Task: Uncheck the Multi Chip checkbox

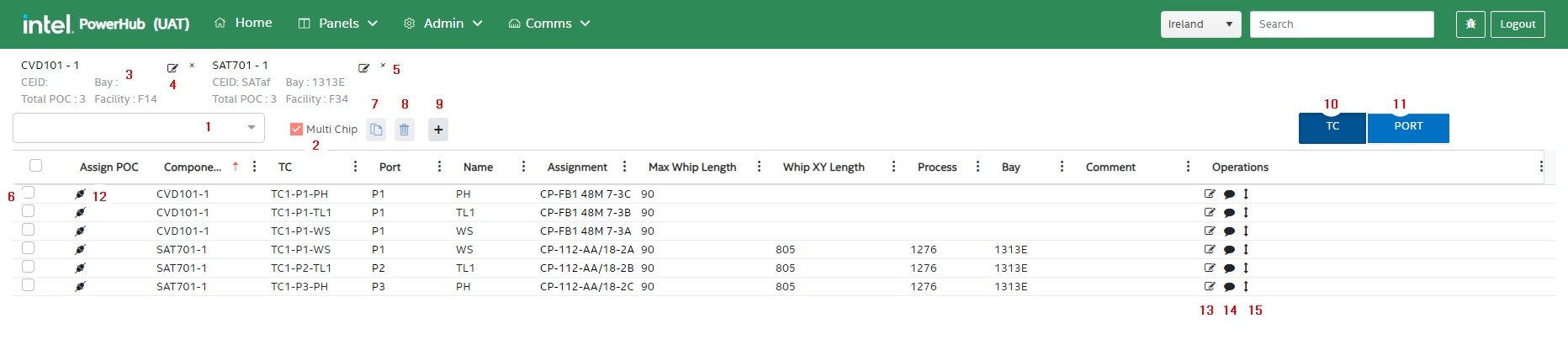Action: coord(296,130)
